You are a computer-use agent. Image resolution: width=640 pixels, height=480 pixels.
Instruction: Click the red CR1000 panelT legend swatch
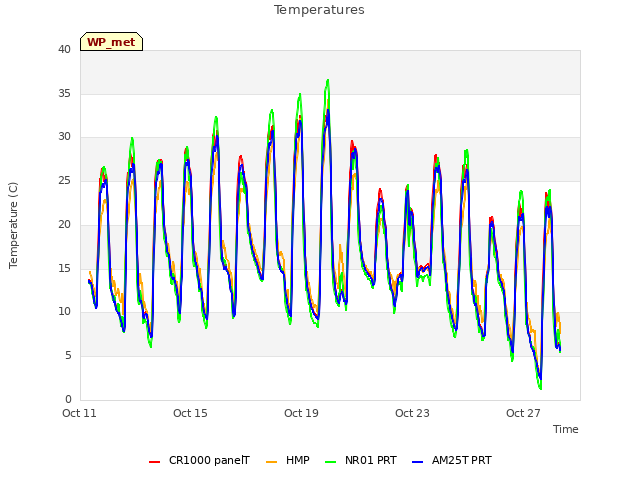point(154,462)
